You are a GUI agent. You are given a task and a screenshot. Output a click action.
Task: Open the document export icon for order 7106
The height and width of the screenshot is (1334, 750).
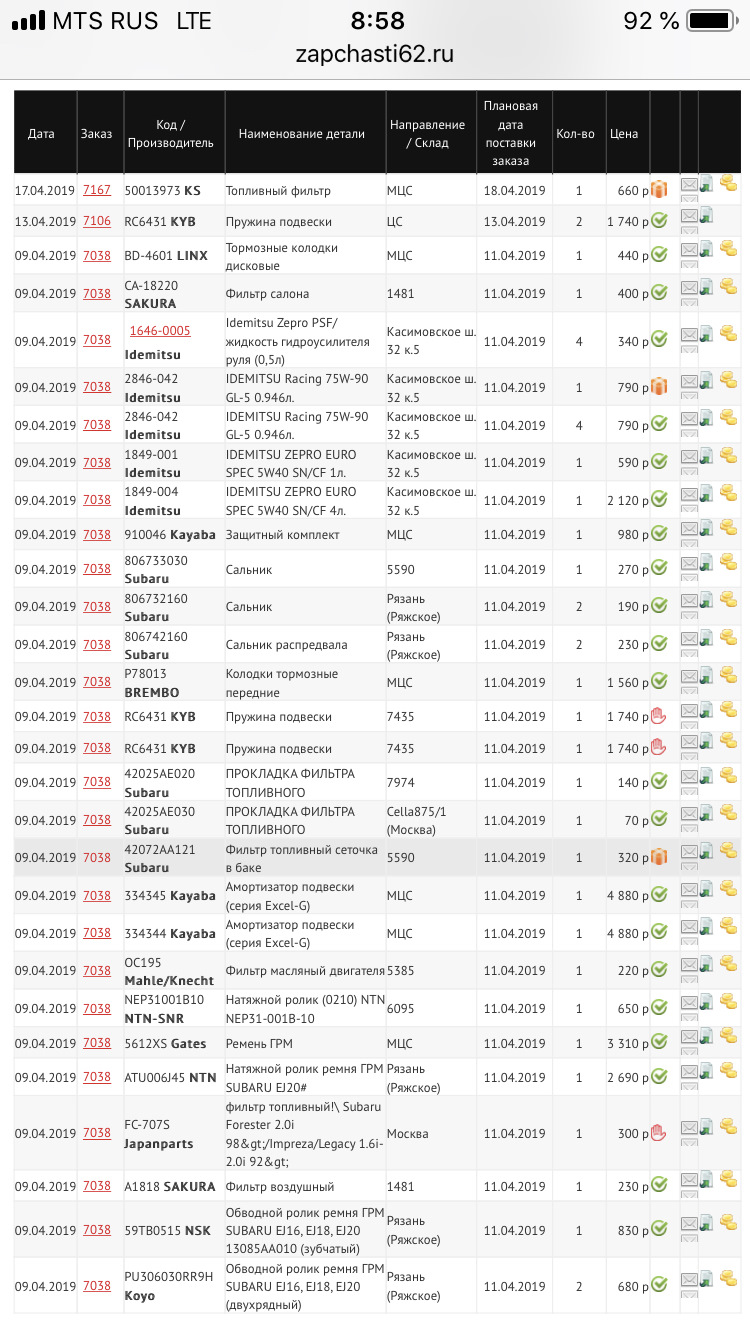(706, 214)
